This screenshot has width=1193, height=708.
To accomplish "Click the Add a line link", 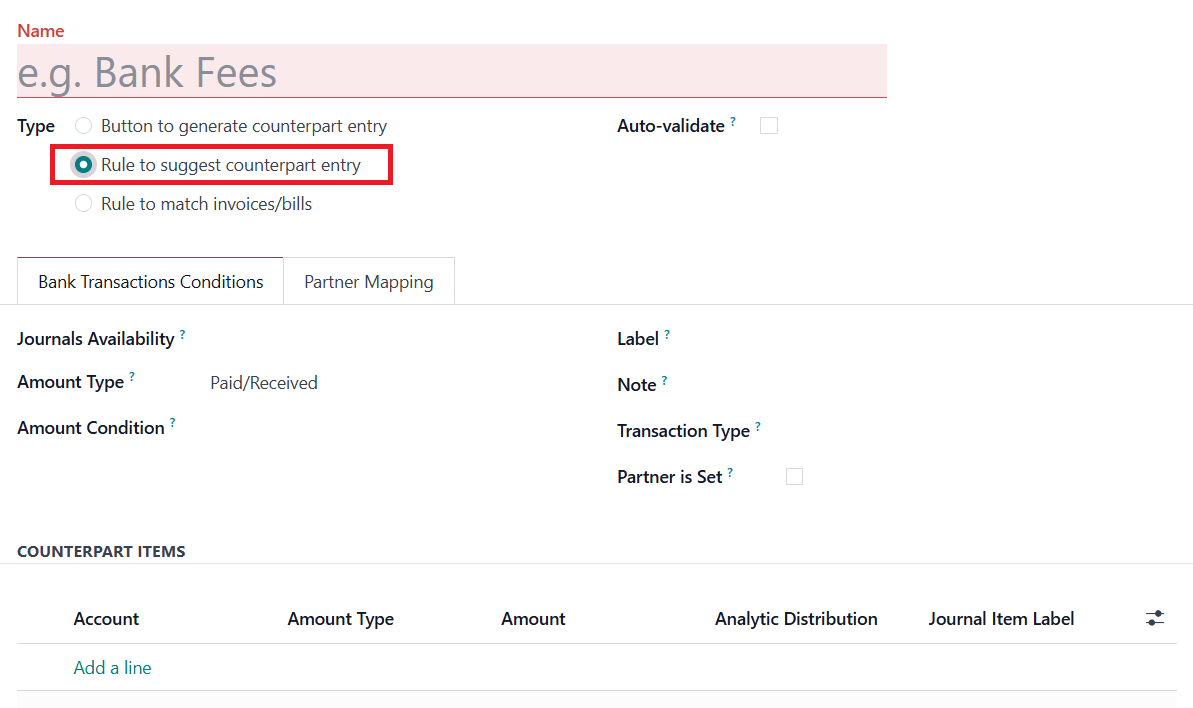I will pos(112,668).
